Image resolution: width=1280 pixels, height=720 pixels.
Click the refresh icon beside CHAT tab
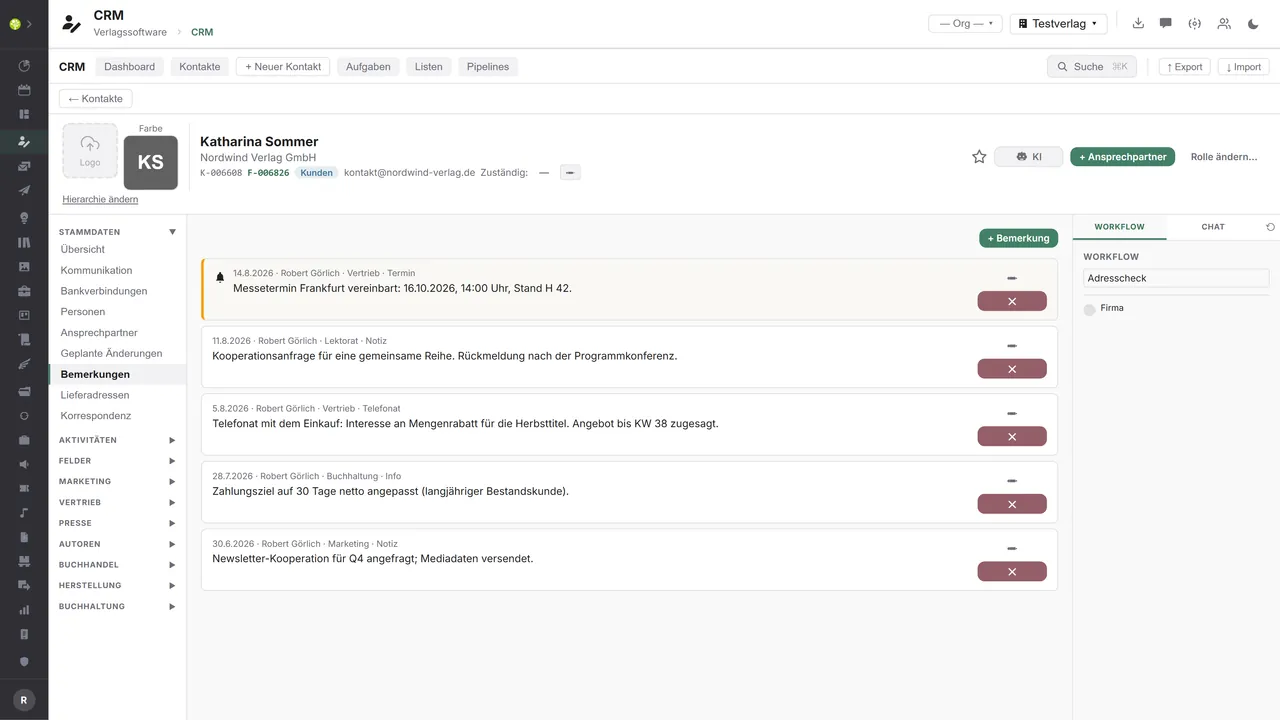1271,227
